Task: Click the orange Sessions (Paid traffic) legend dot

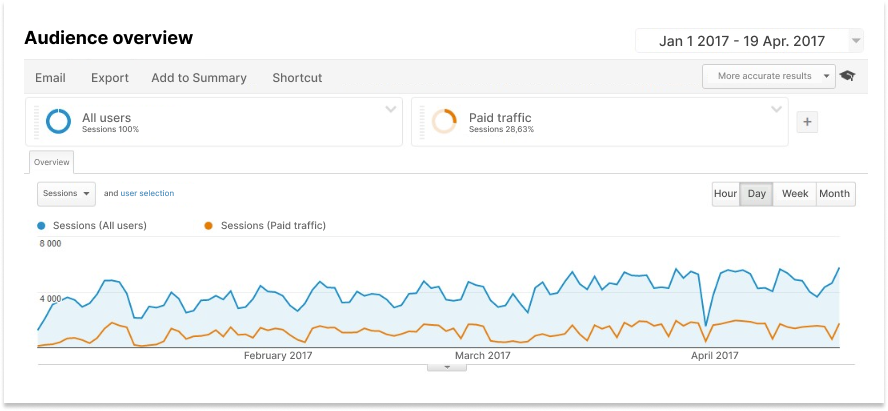Action: 208,226
